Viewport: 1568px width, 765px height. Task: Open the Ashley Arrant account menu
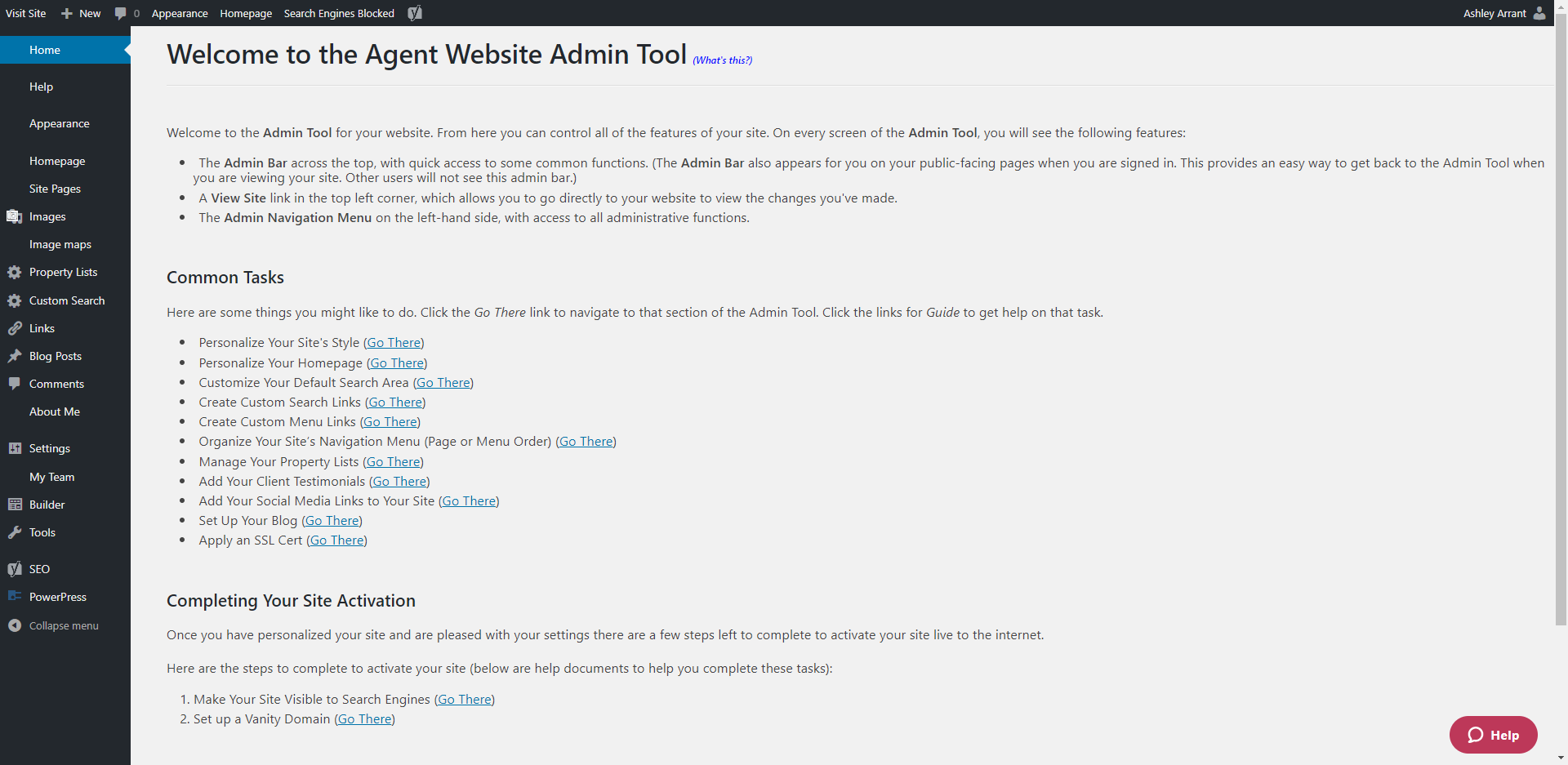tap(1494, 13)
